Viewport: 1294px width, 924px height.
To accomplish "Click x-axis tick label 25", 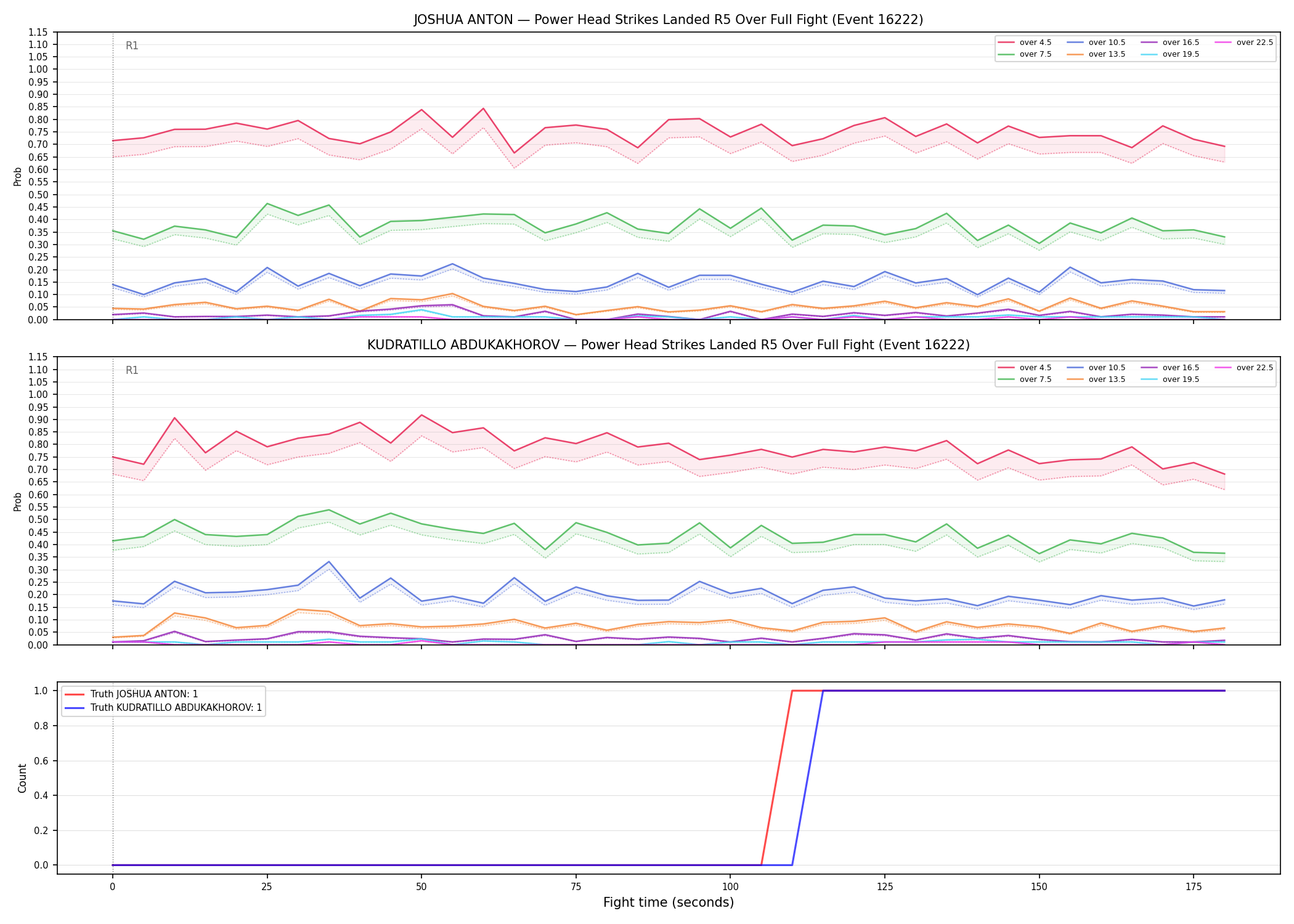I will [267, 887].
